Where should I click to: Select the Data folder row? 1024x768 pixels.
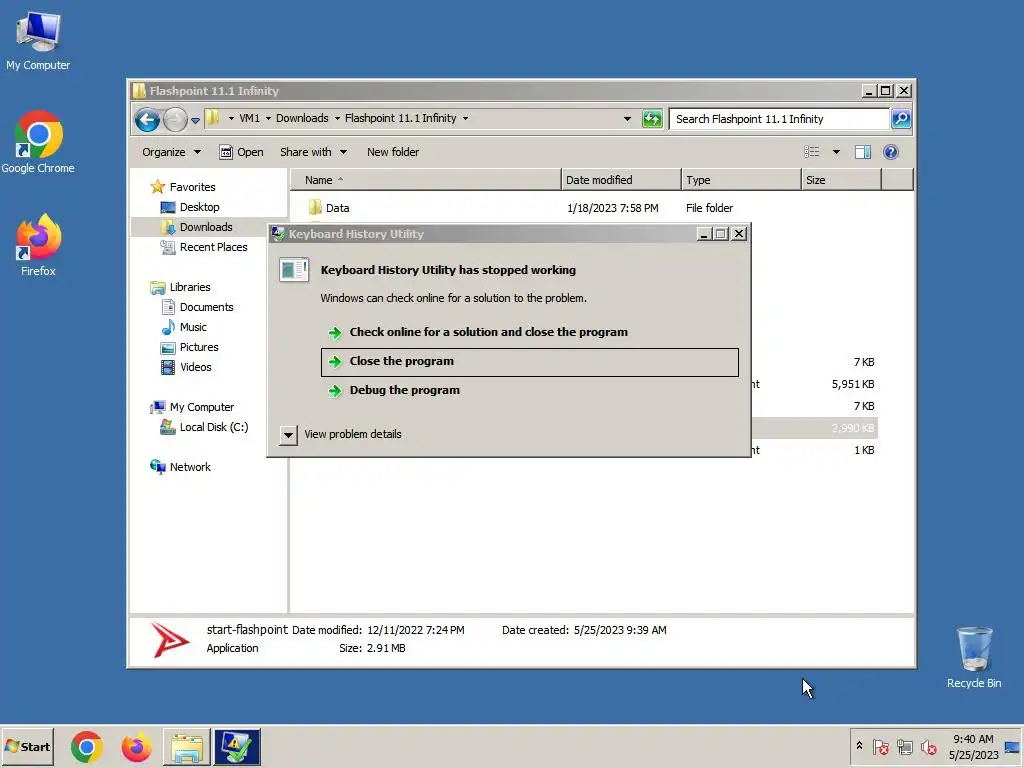coord(584,208)
